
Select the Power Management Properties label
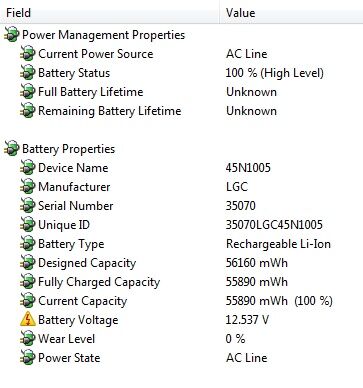pyautogui.click(x=103, y=35)
